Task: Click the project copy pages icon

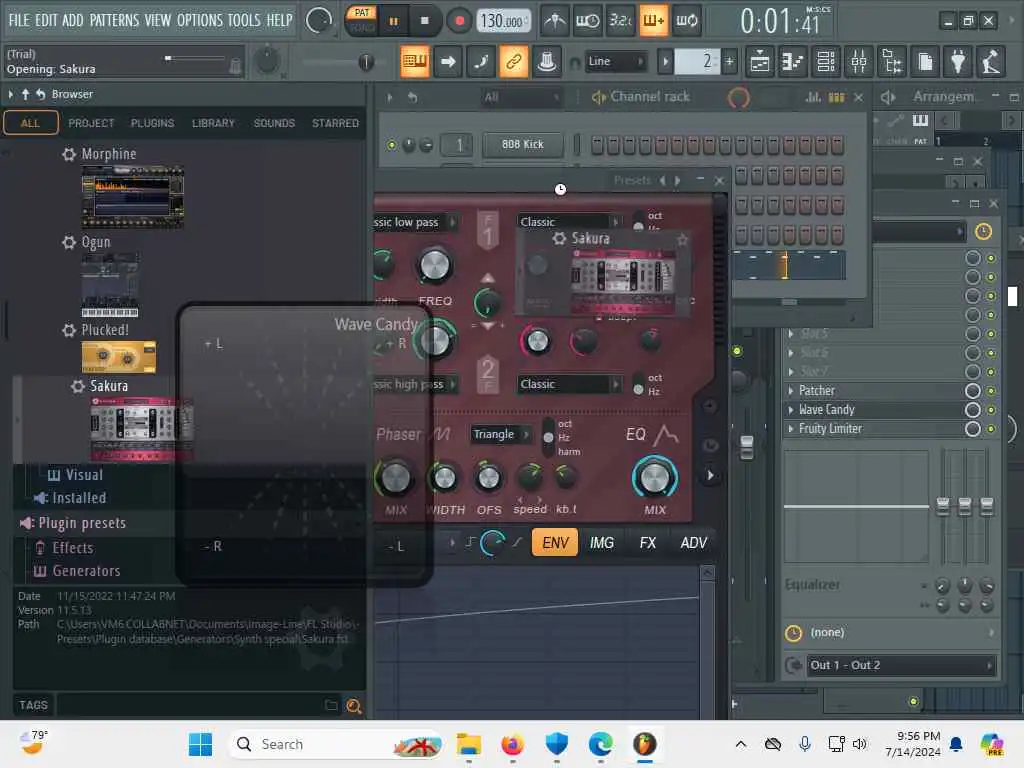Action: [x=925, y=61]
